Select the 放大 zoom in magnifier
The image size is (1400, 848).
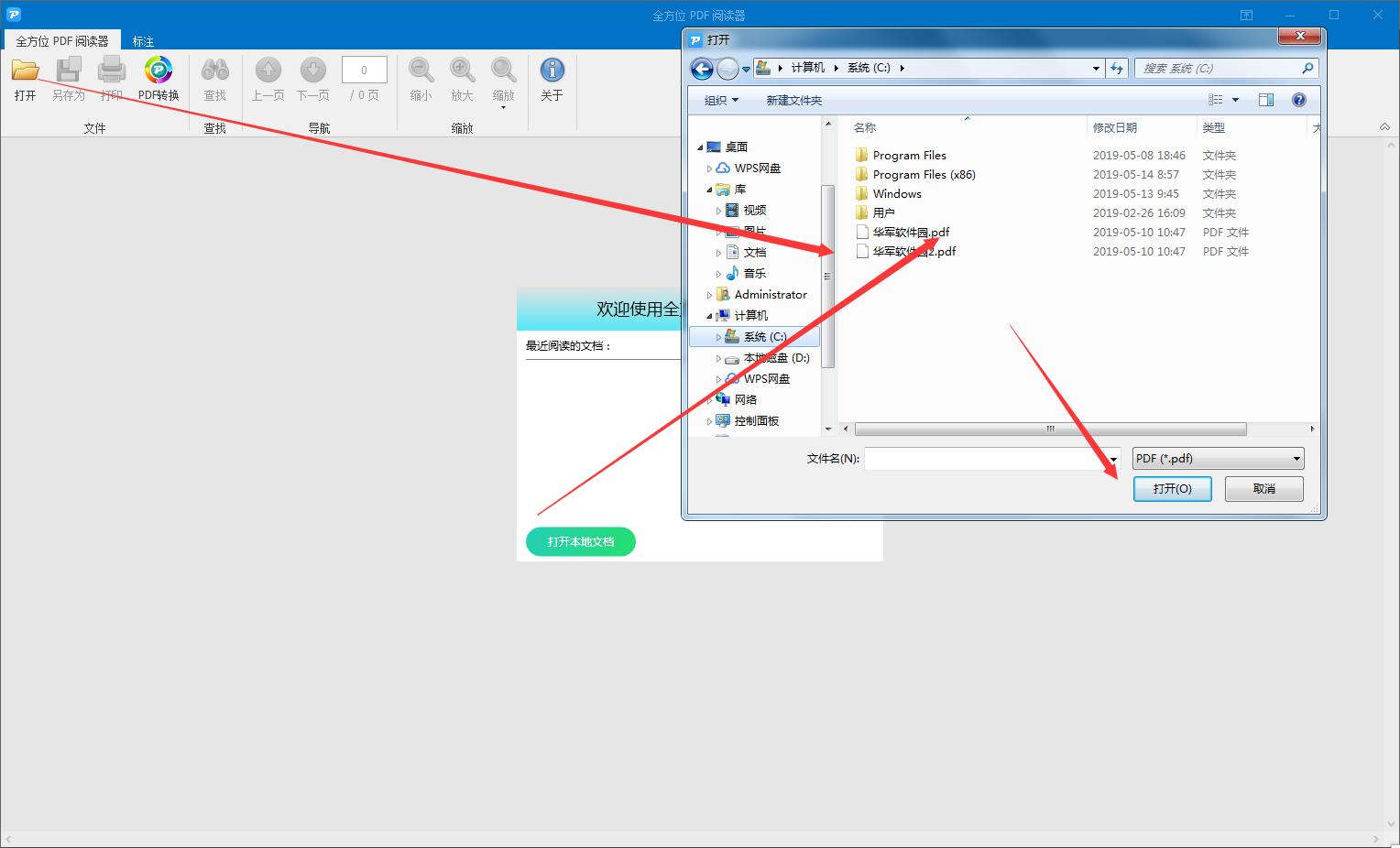click(462, 71)
